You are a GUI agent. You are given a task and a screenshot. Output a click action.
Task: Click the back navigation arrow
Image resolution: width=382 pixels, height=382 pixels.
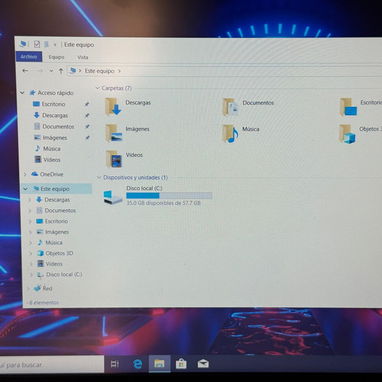25,70
